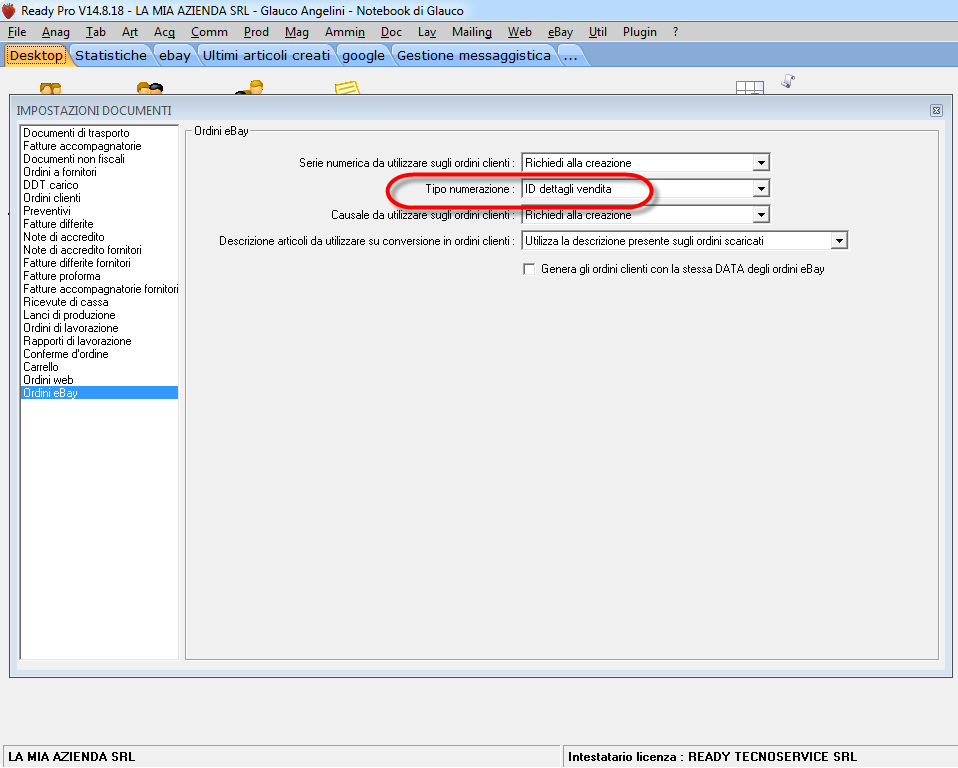Open the Mag menu
The height and width of the screenshot is (768, 958).
tap(296, 32)
